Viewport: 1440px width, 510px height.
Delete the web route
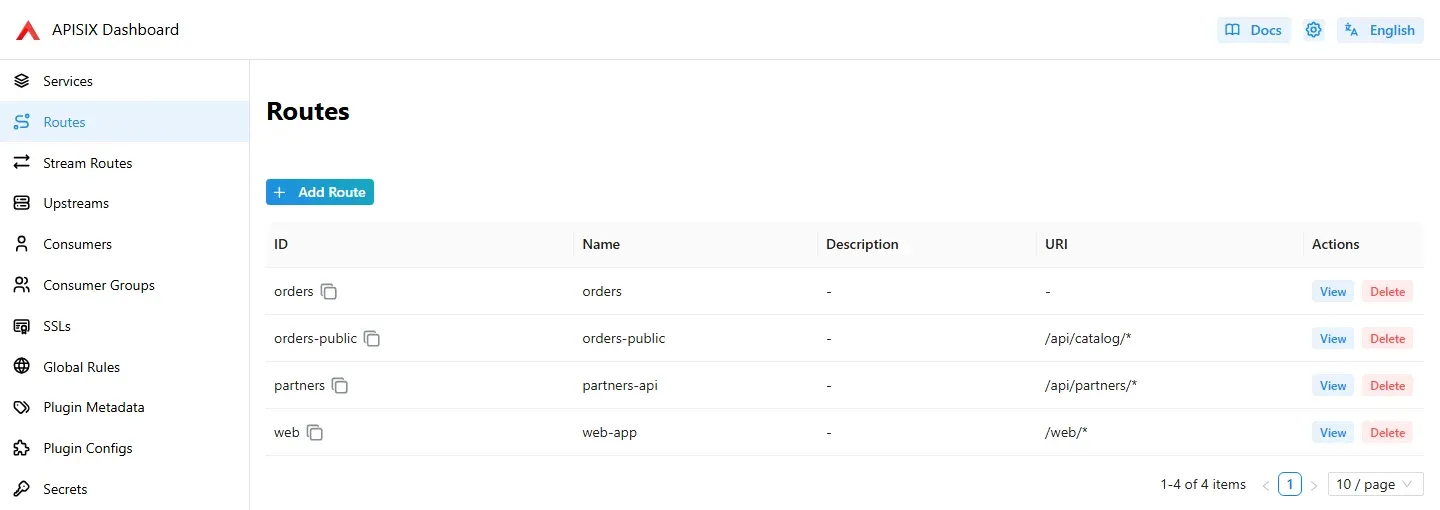pos(1387,433)
